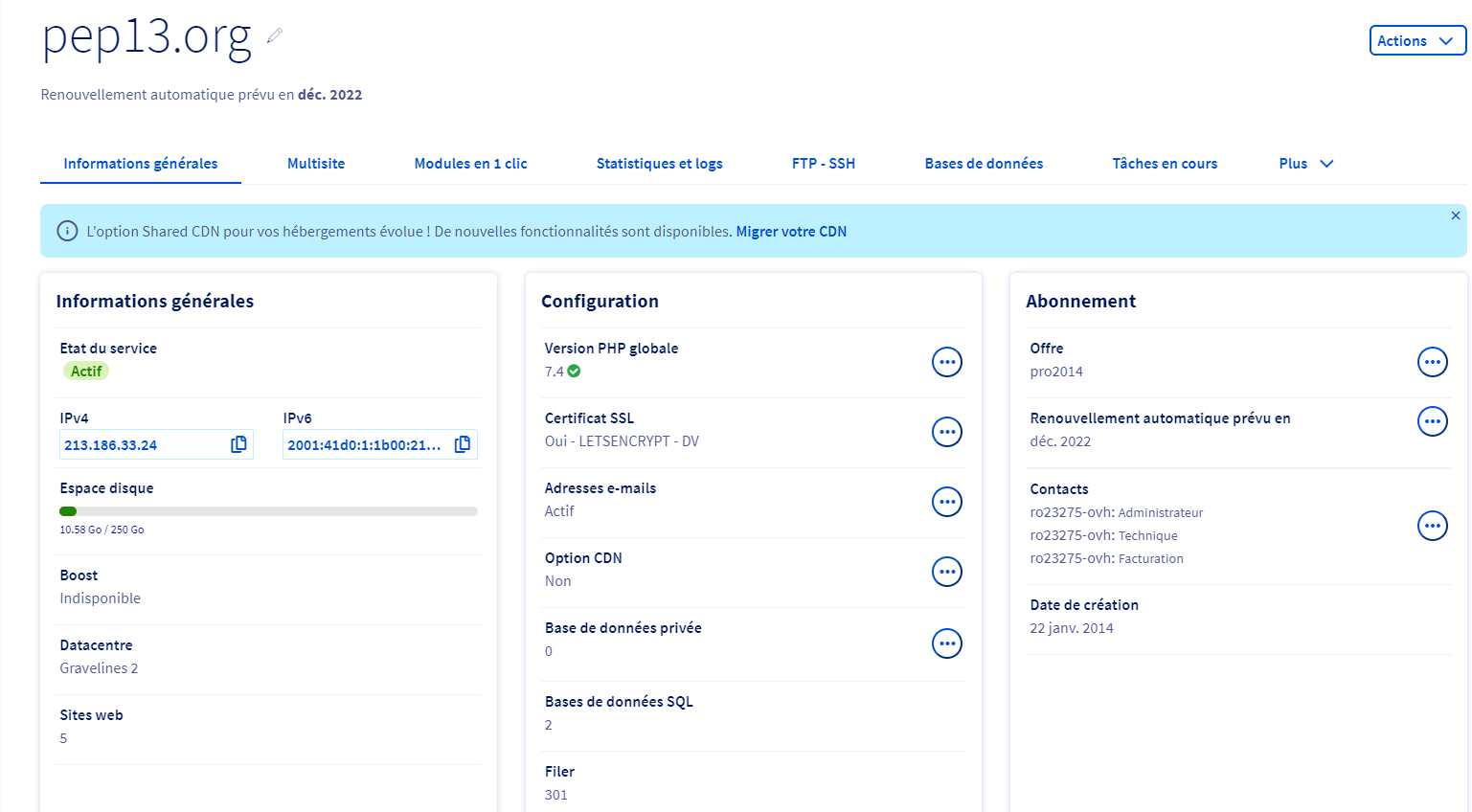Edit the pep13.org name with the pencil icon
The image size is (1472, 812).
[275, 36]
